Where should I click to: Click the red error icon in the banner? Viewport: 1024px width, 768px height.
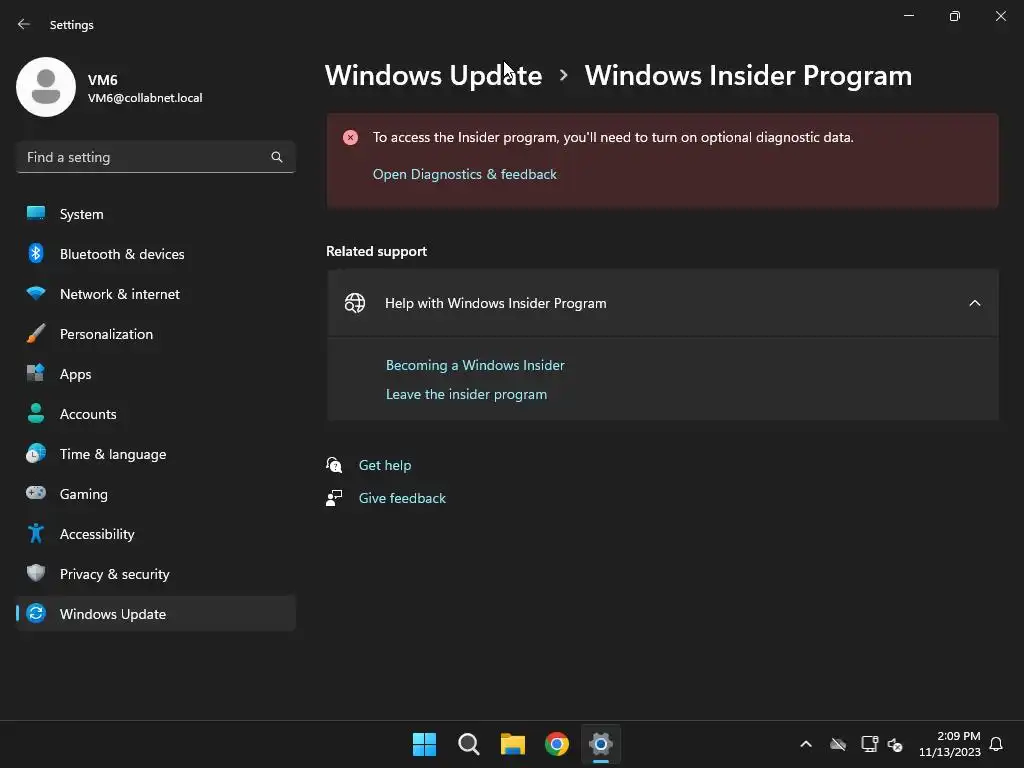pos(351,138)
